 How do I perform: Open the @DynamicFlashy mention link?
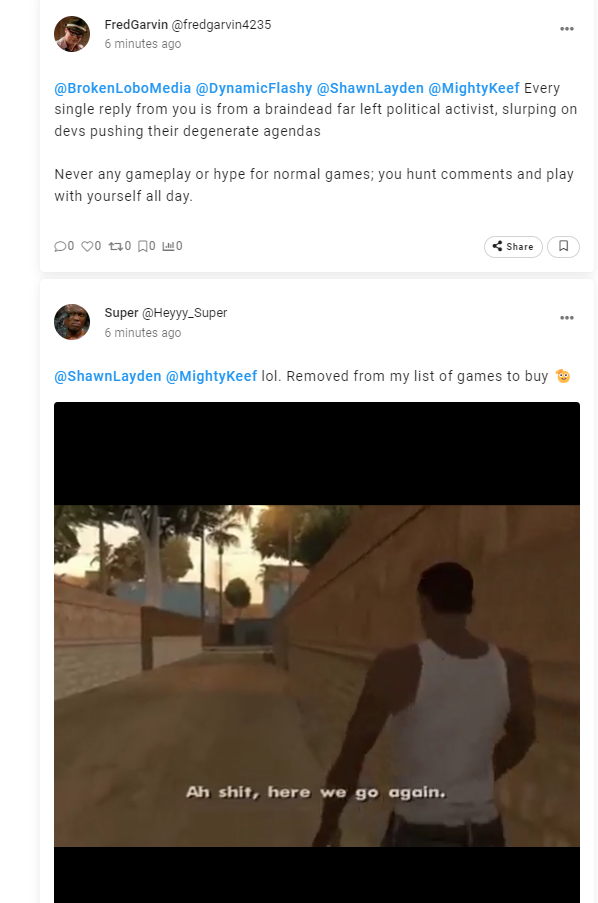pos(254,88)
